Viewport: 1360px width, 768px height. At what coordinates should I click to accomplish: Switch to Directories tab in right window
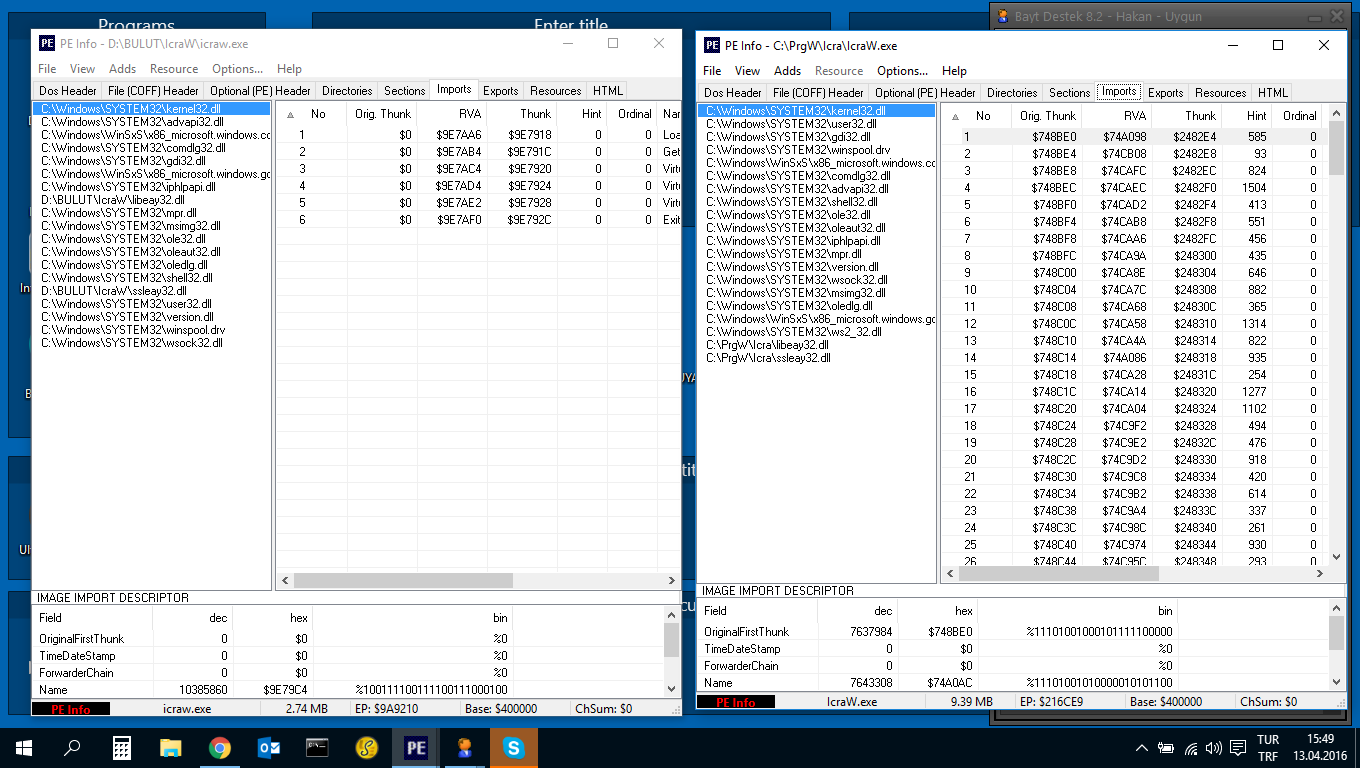[x=1012, y=93]
